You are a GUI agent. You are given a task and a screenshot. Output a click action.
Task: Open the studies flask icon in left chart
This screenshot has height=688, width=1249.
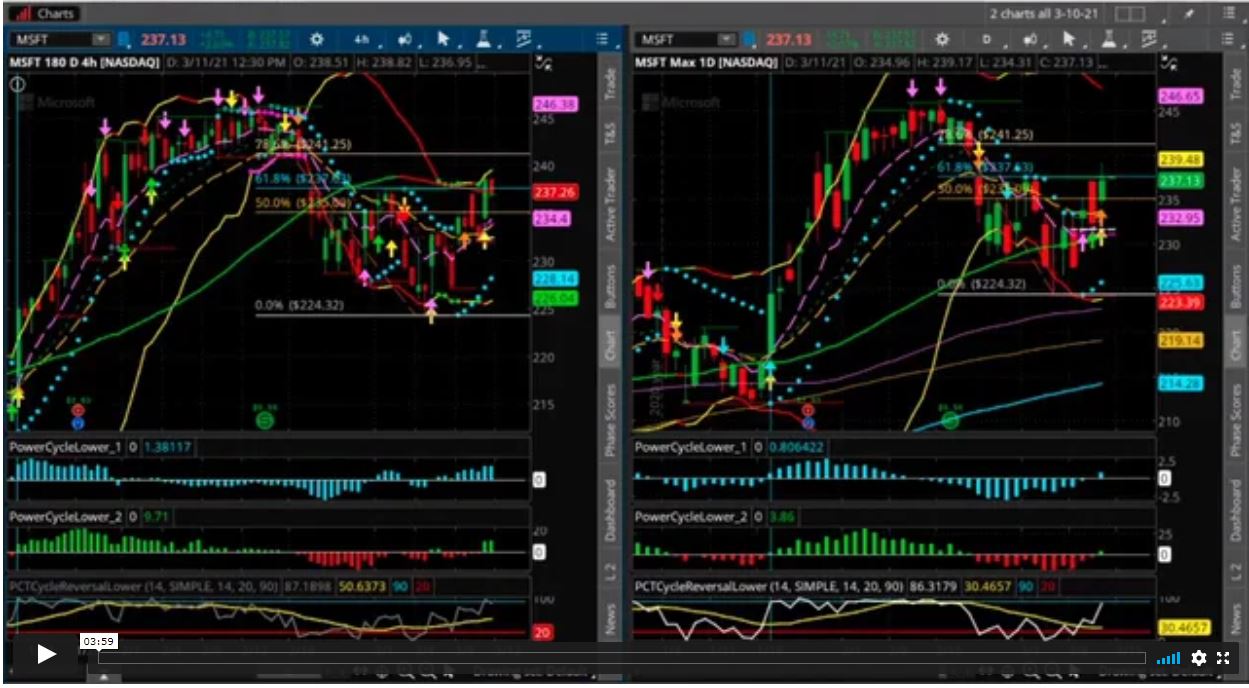(x=484, y=39)
